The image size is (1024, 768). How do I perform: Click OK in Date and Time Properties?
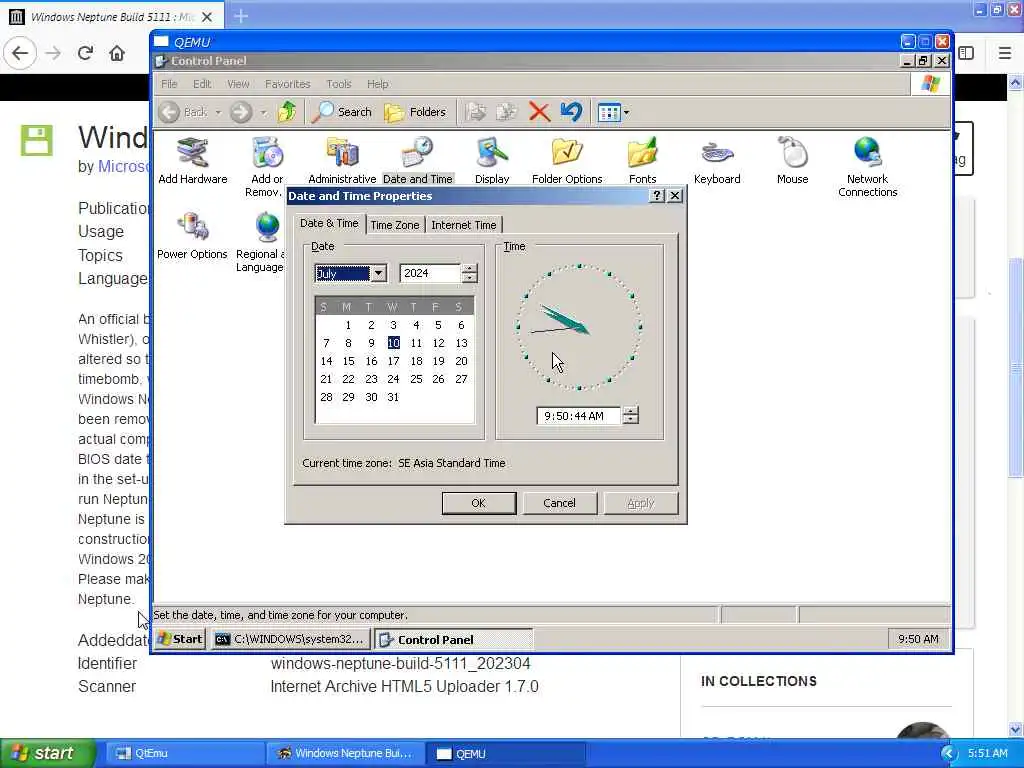pos(479,503)
